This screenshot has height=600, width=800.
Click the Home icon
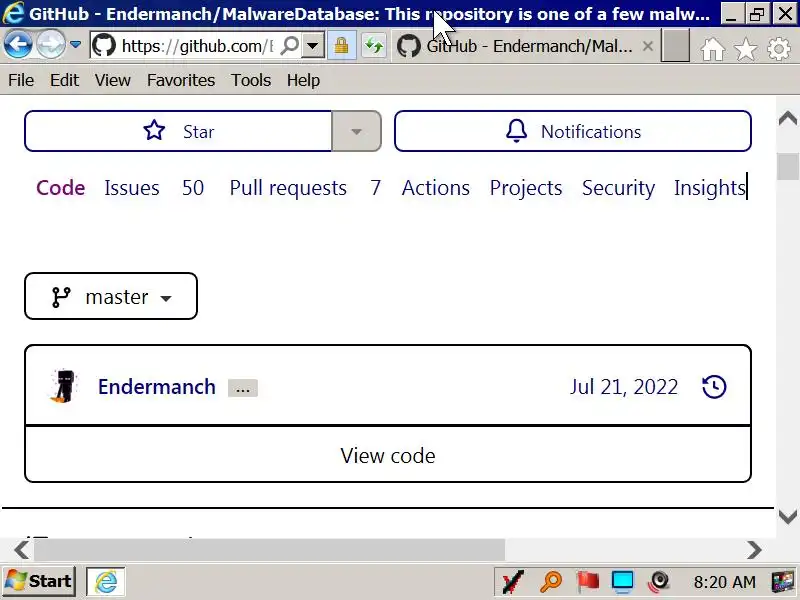click(712, 49)
